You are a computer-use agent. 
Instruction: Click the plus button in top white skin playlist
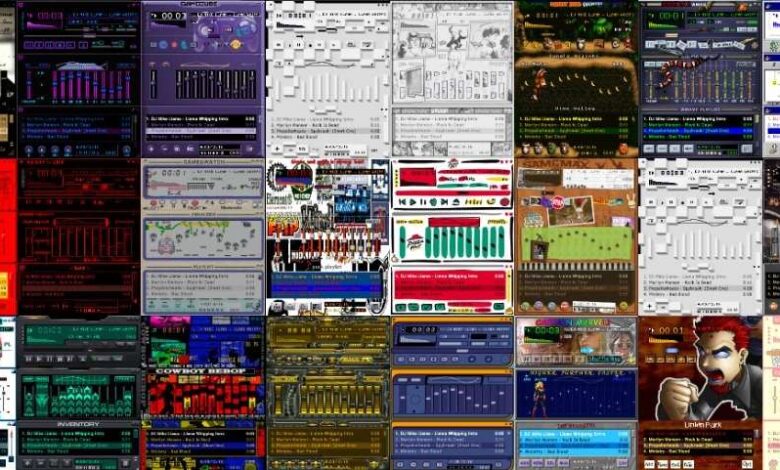coord(278,149)
